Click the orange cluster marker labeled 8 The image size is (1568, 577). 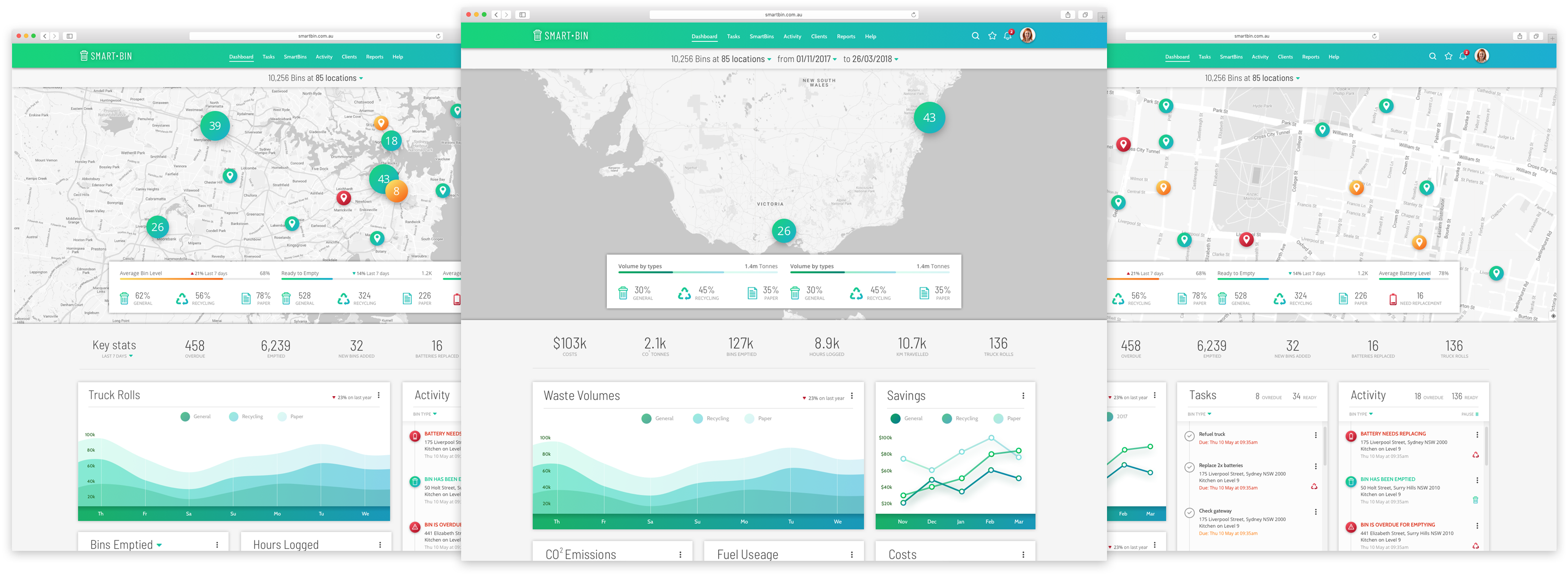point(396,191)
